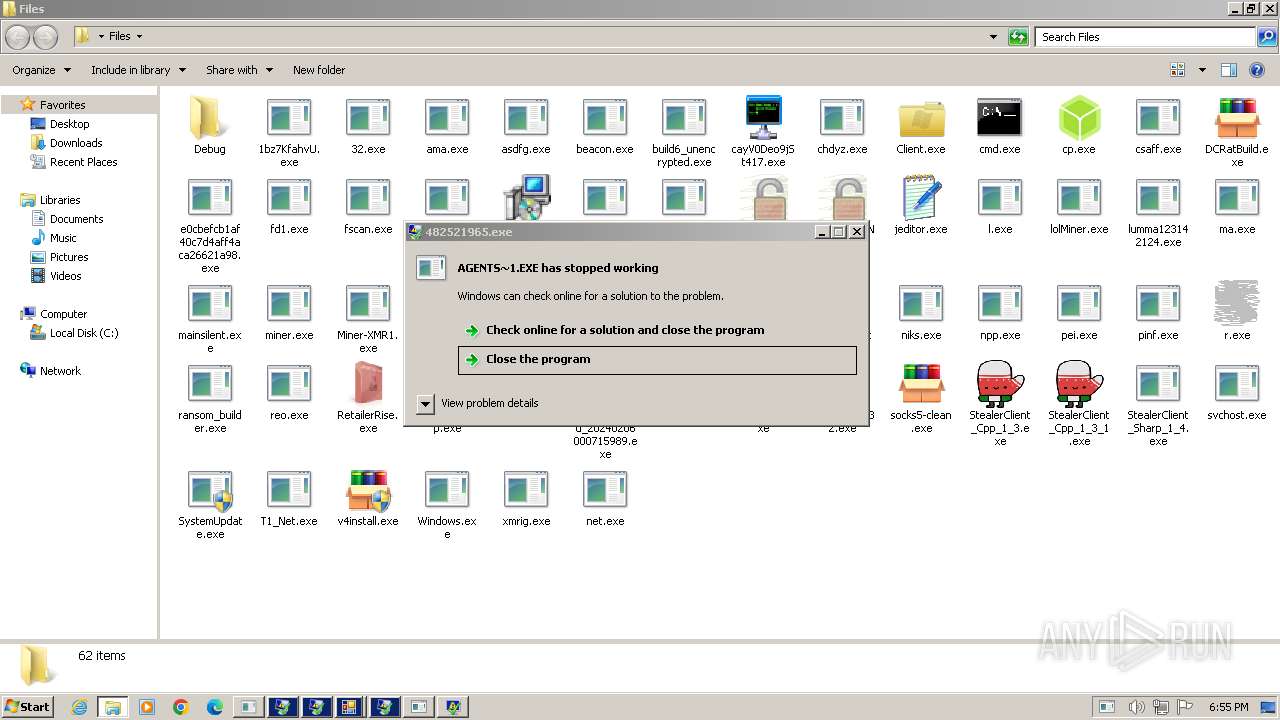Open Music library in navigation pane
Image resolution: width=1280 pixels, height=720 pixels.
point(63,238)
